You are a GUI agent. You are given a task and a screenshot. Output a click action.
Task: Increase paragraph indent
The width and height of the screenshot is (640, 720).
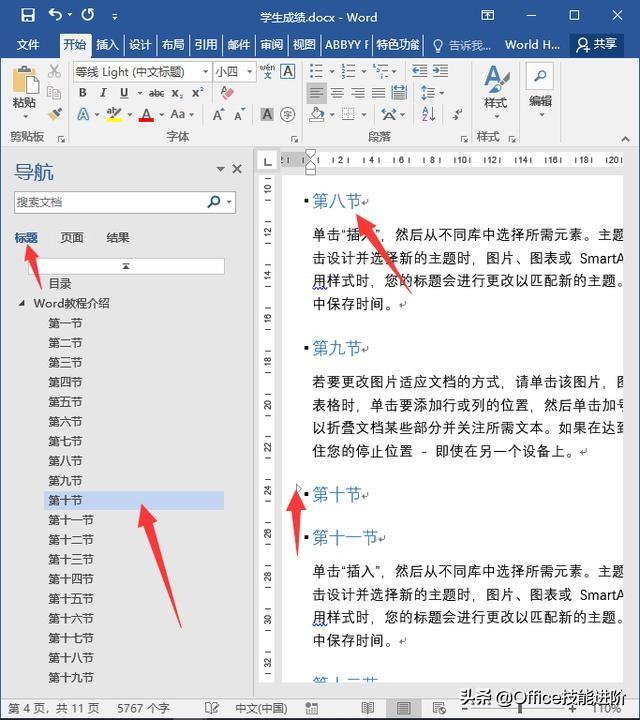(x=440, y=71)
